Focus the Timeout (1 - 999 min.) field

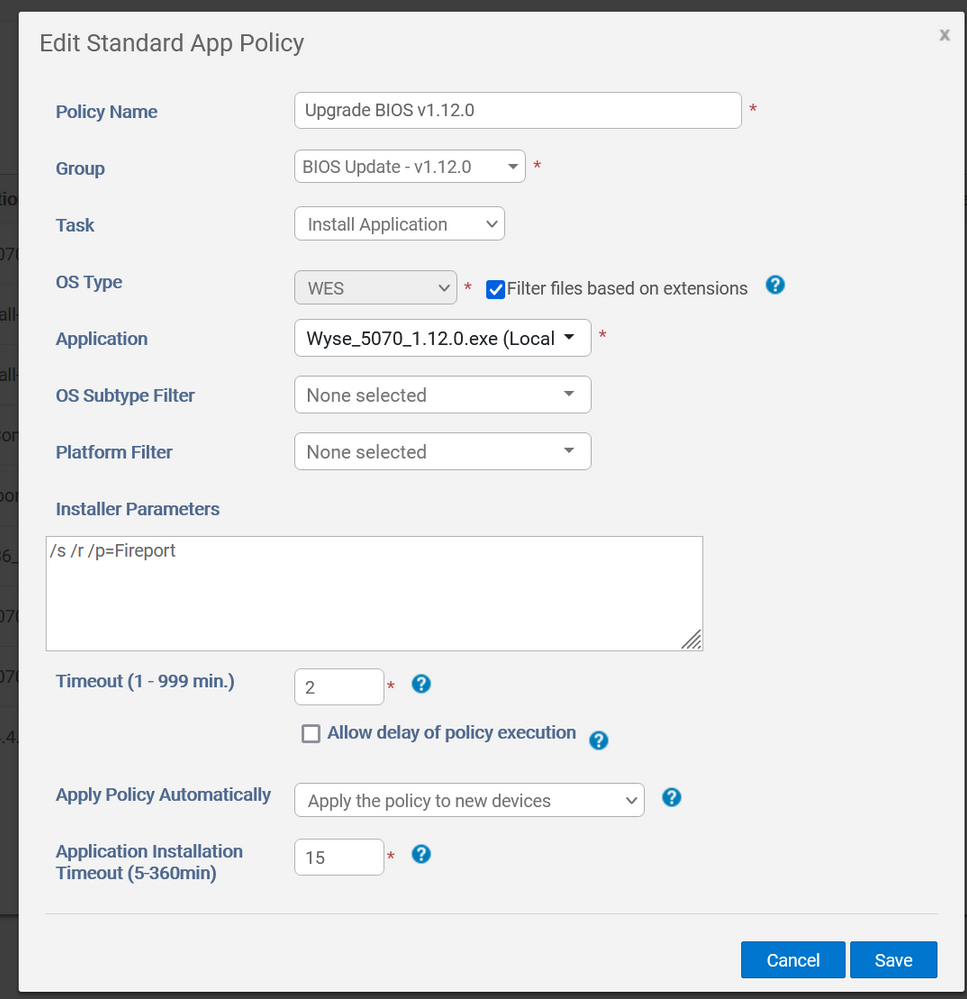pyautogui.click(x=339, y=687)
